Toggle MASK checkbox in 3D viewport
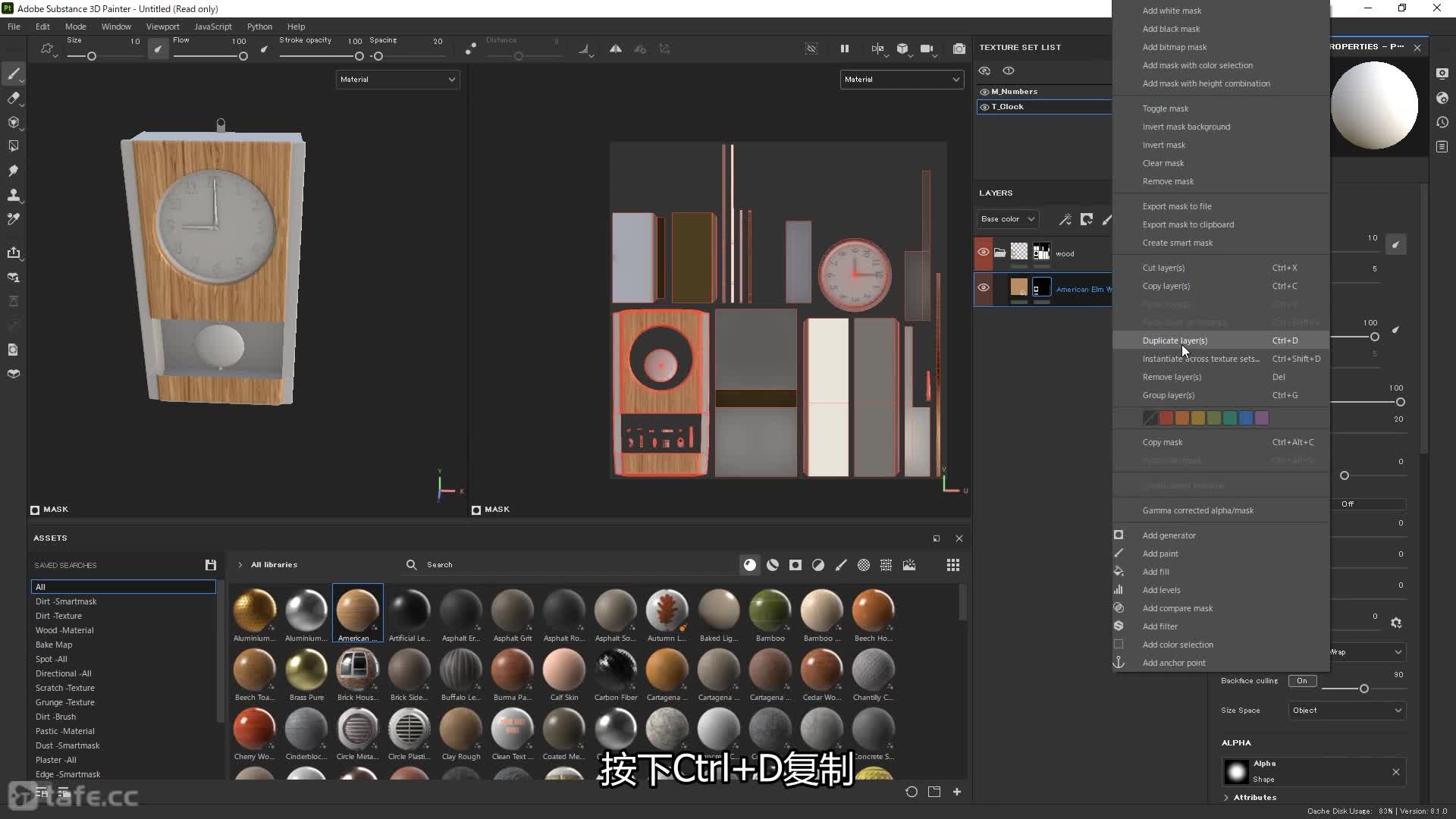This screenshot has height=819, width=1456. click(x=35, y=510)
